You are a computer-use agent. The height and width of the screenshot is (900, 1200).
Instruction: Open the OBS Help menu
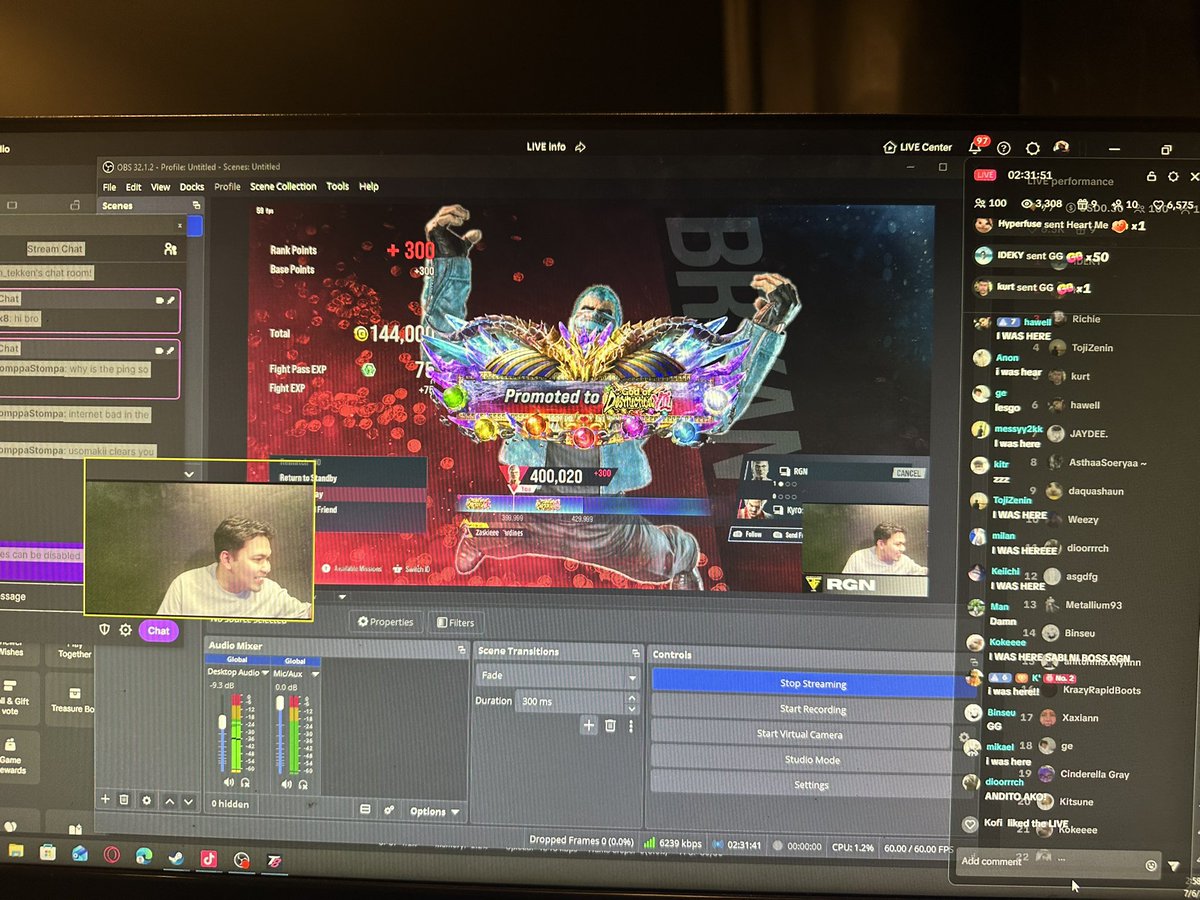coord(369,187)
